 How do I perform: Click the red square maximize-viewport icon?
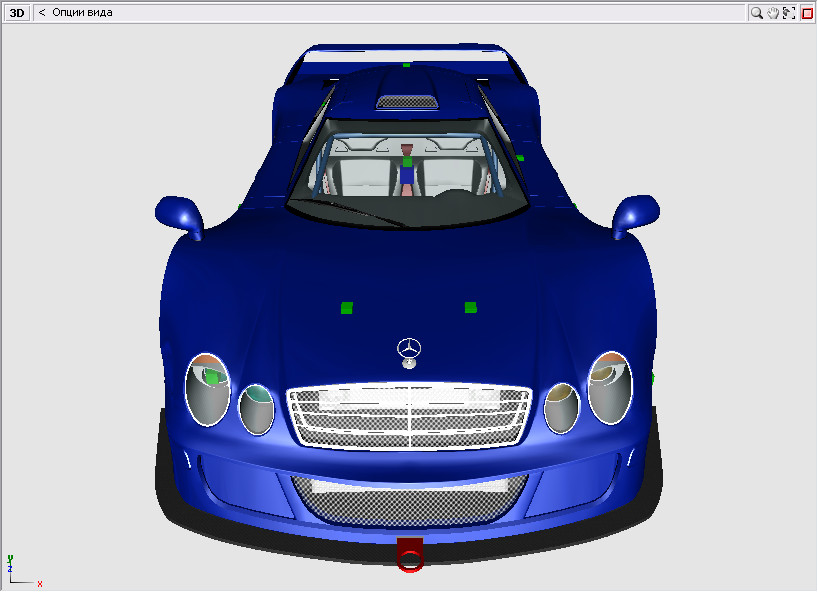[x=807, y=13]
